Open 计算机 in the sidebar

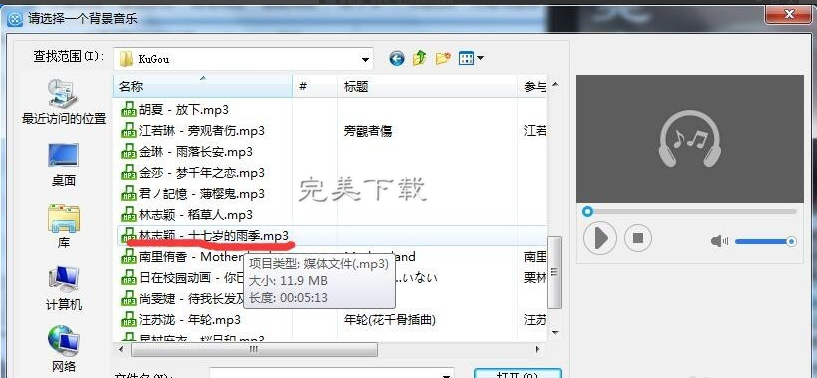point(64,288)
